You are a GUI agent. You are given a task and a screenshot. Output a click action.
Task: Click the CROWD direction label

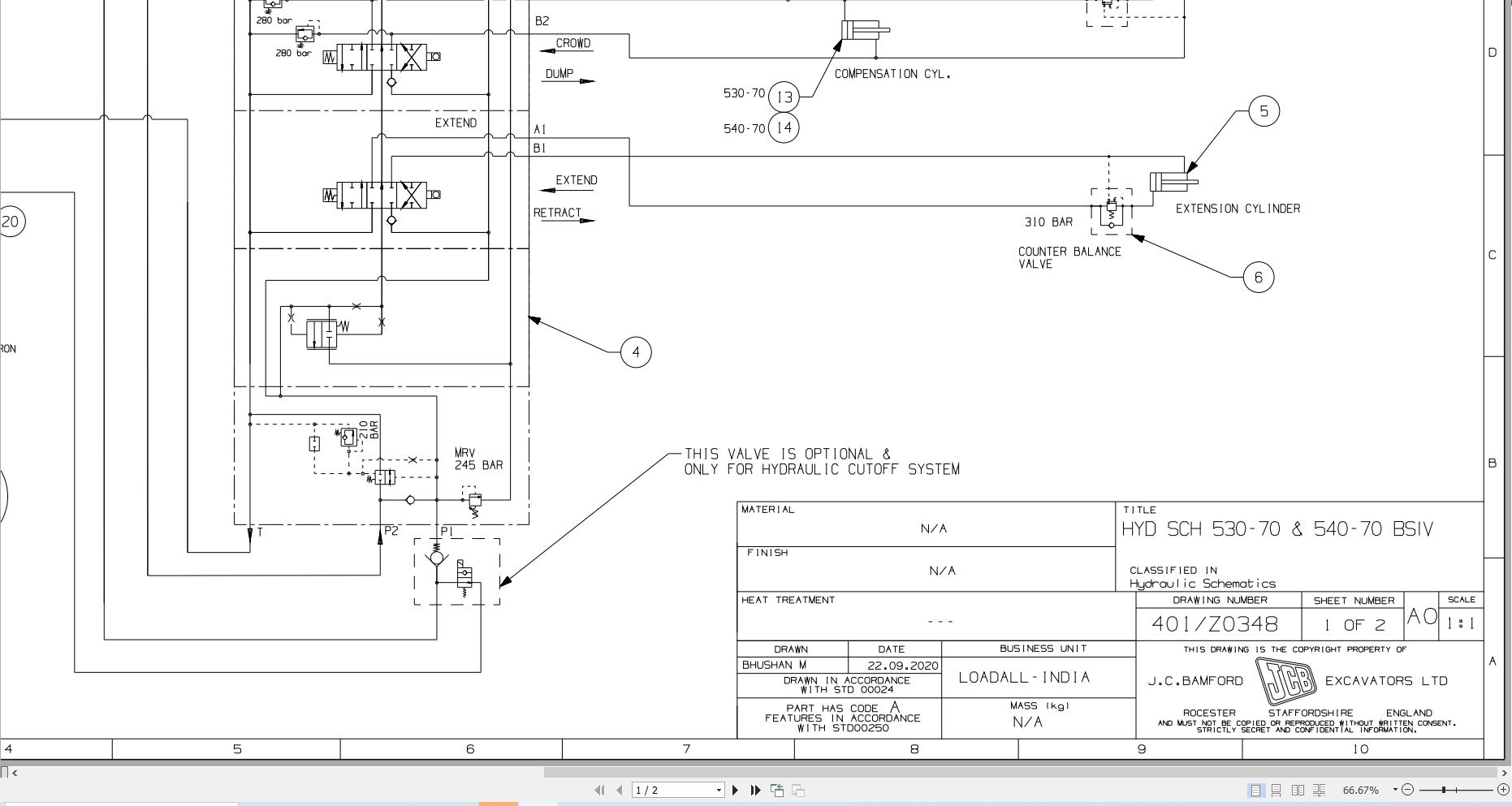[573, 43]
